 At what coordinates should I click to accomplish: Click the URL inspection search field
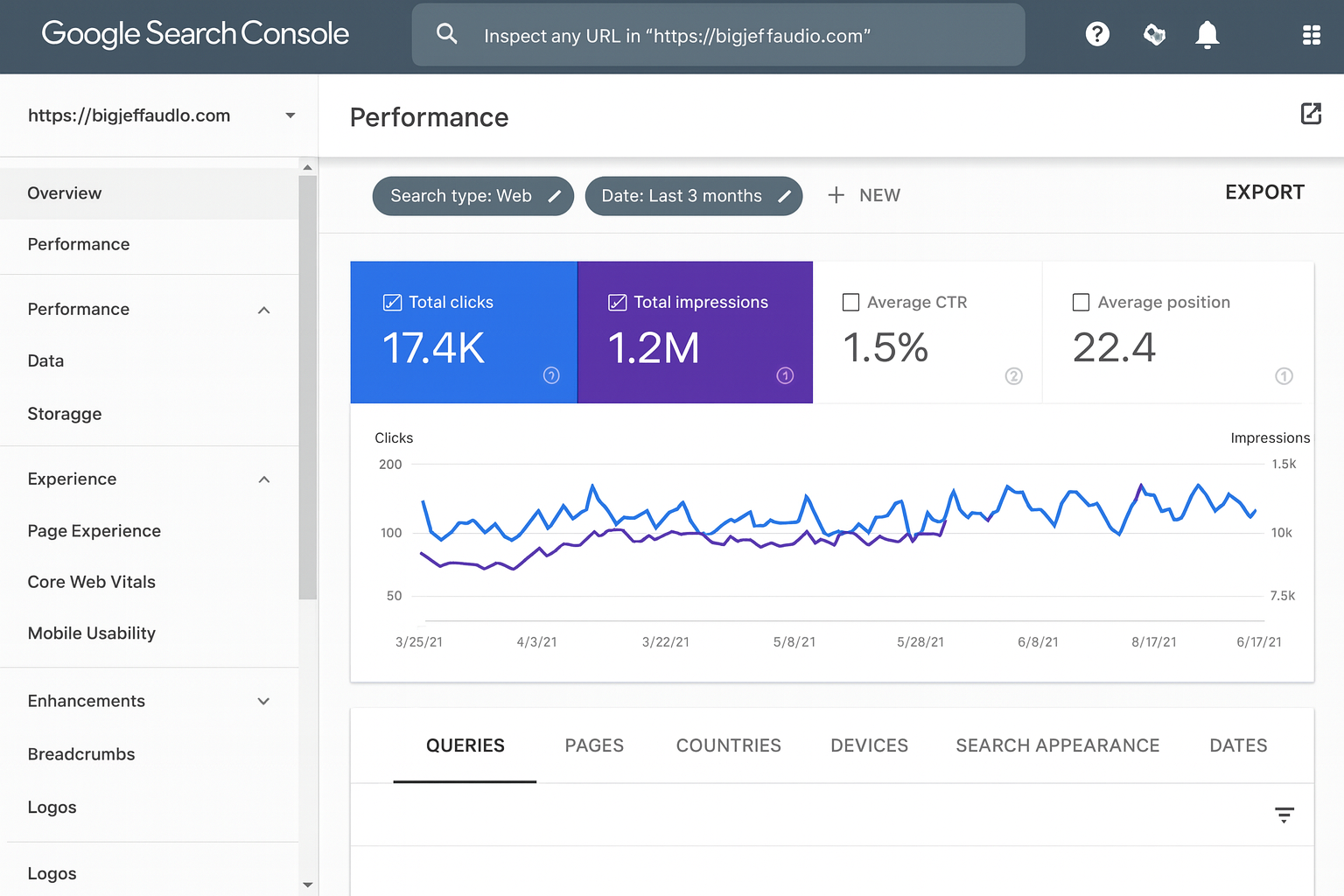(x=717, y=36)
